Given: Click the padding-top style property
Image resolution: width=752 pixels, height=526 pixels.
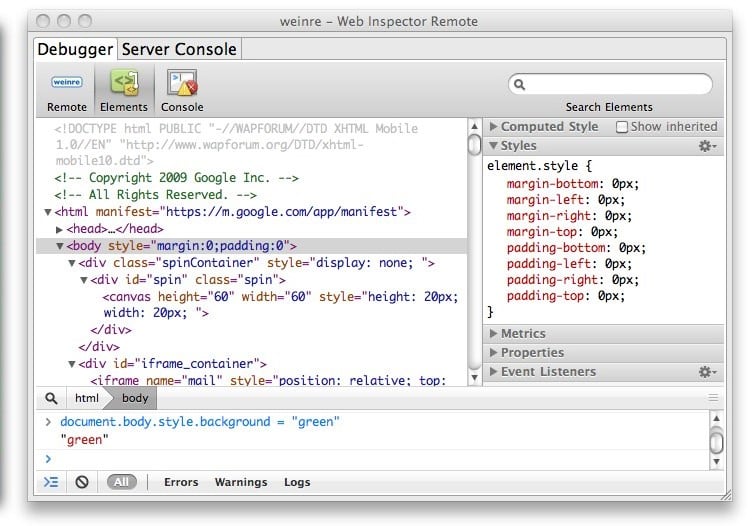Looking at the screenshot, I should [x=566, y=296].
